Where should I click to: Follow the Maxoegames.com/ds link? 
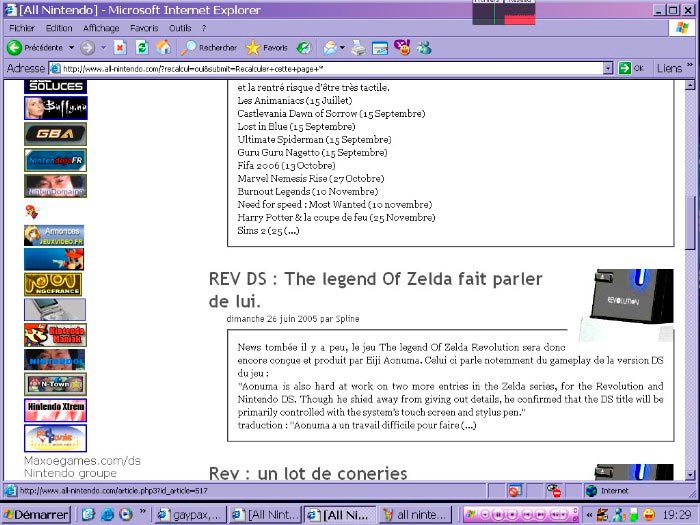pos(82,461)
